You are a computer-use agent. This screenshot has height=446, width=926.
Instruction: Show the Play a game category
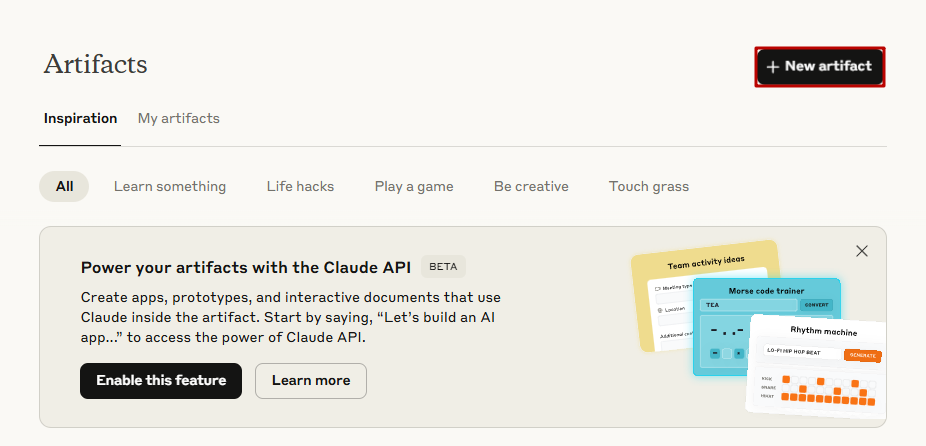click(414, 187)
